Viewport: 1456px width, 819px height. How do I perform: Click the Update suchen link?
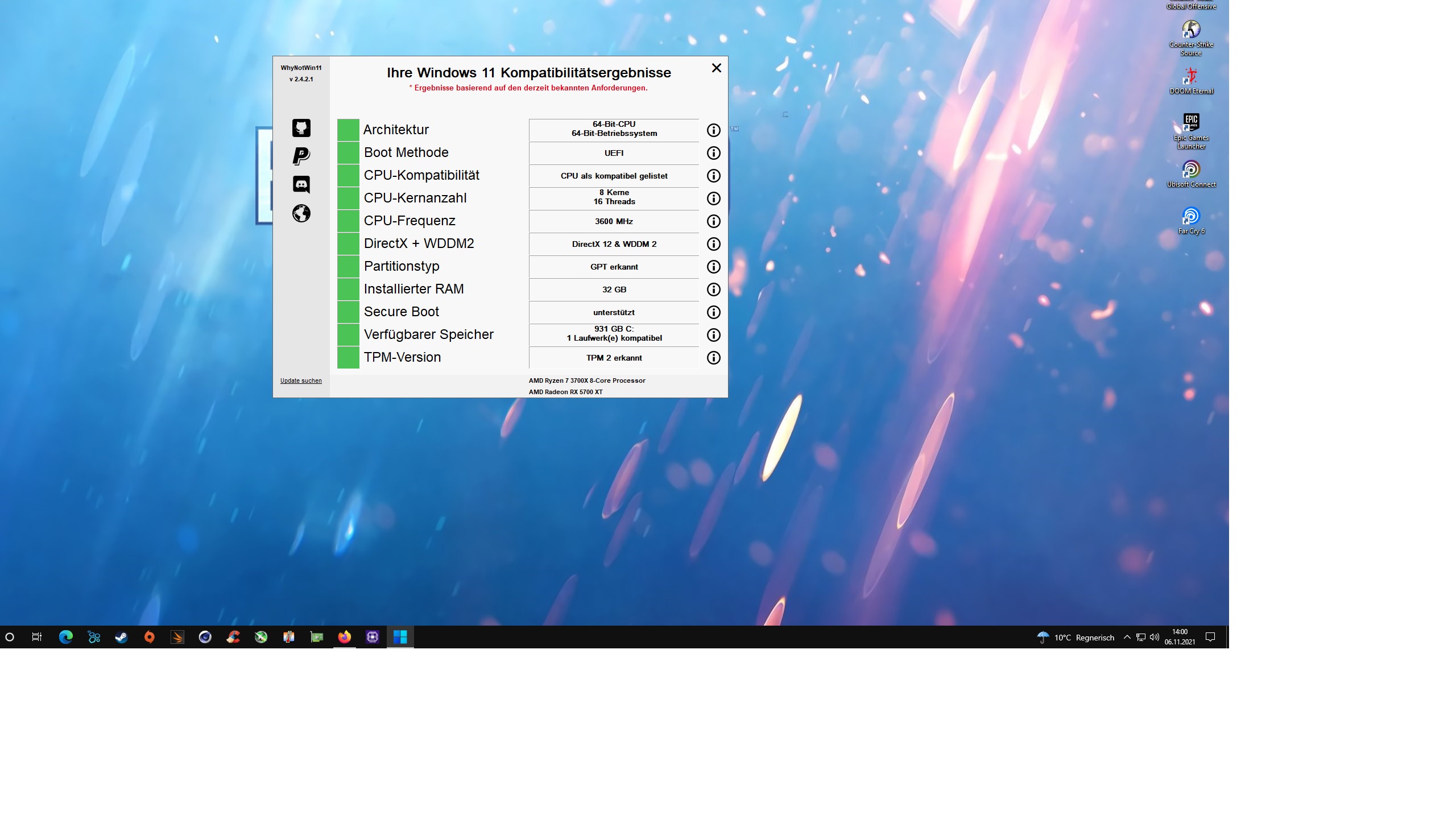coord(301,380)
